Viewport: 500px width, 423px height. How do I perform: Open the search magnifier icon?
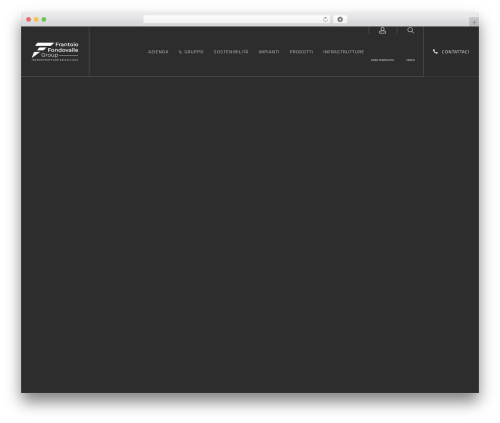click(410, 30)
